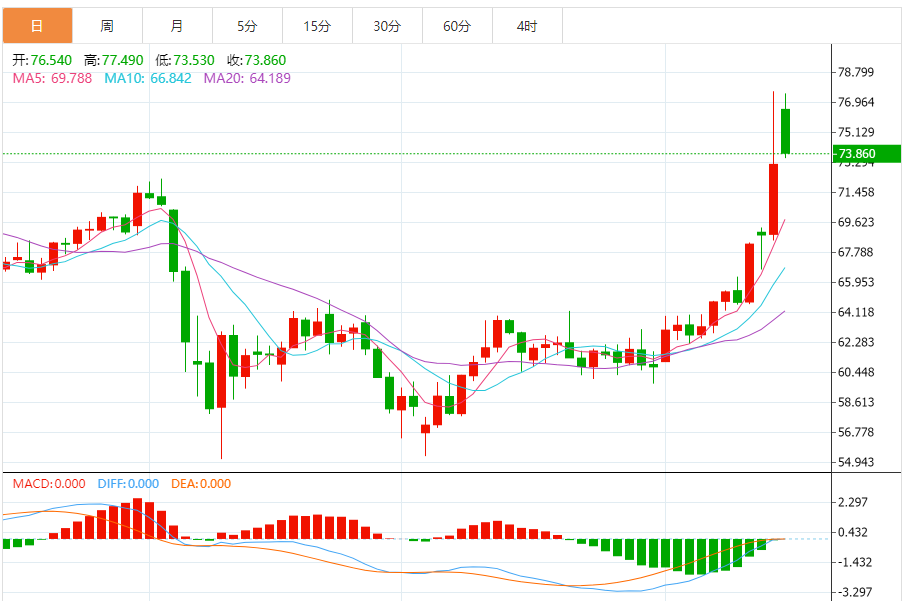Click the 60.448 price axis label

pyautogui.click(x=856, y=373)
